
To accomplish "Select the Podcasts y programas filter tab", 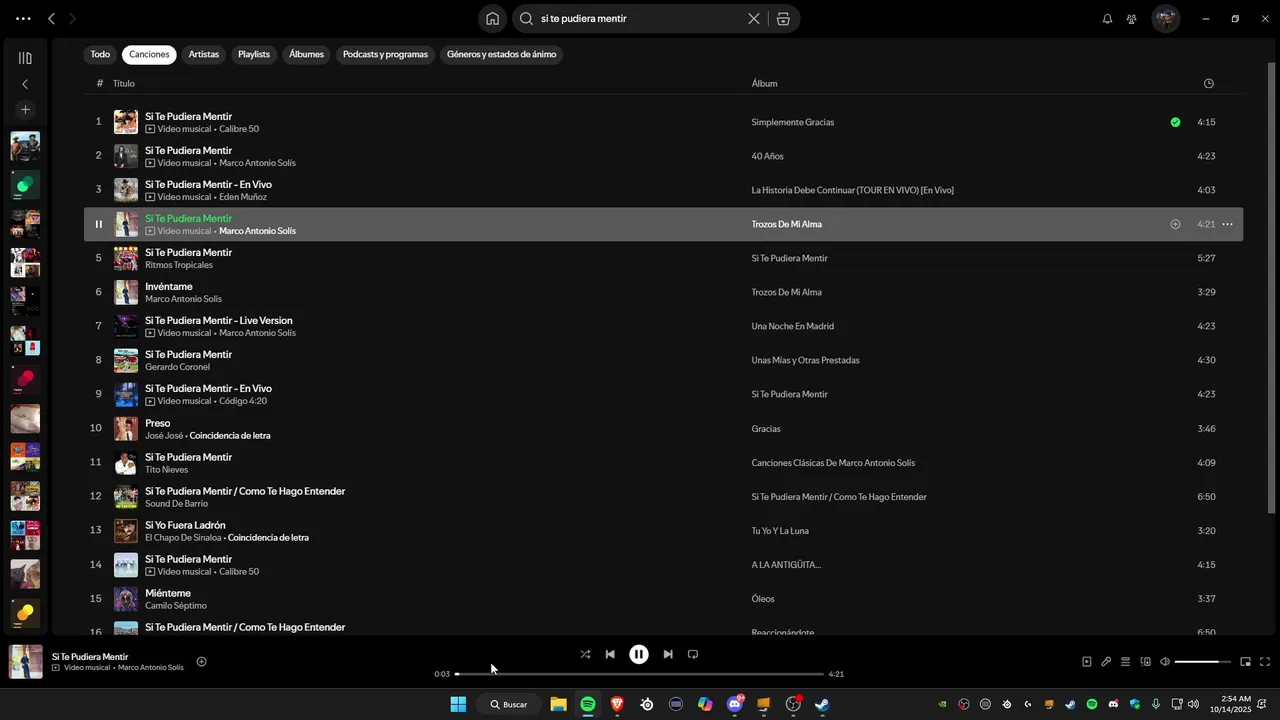I will (x=385, y=54).
